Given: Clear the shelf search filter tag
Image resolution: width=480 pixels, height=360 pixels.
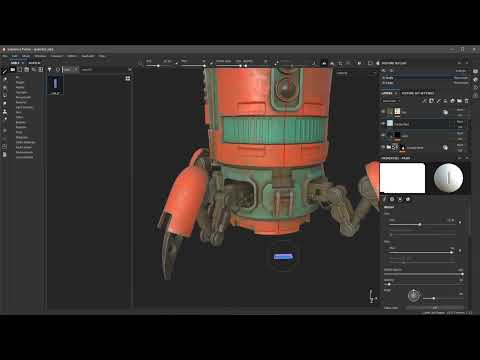Looking at the screenshot, I should pos(76,70).
